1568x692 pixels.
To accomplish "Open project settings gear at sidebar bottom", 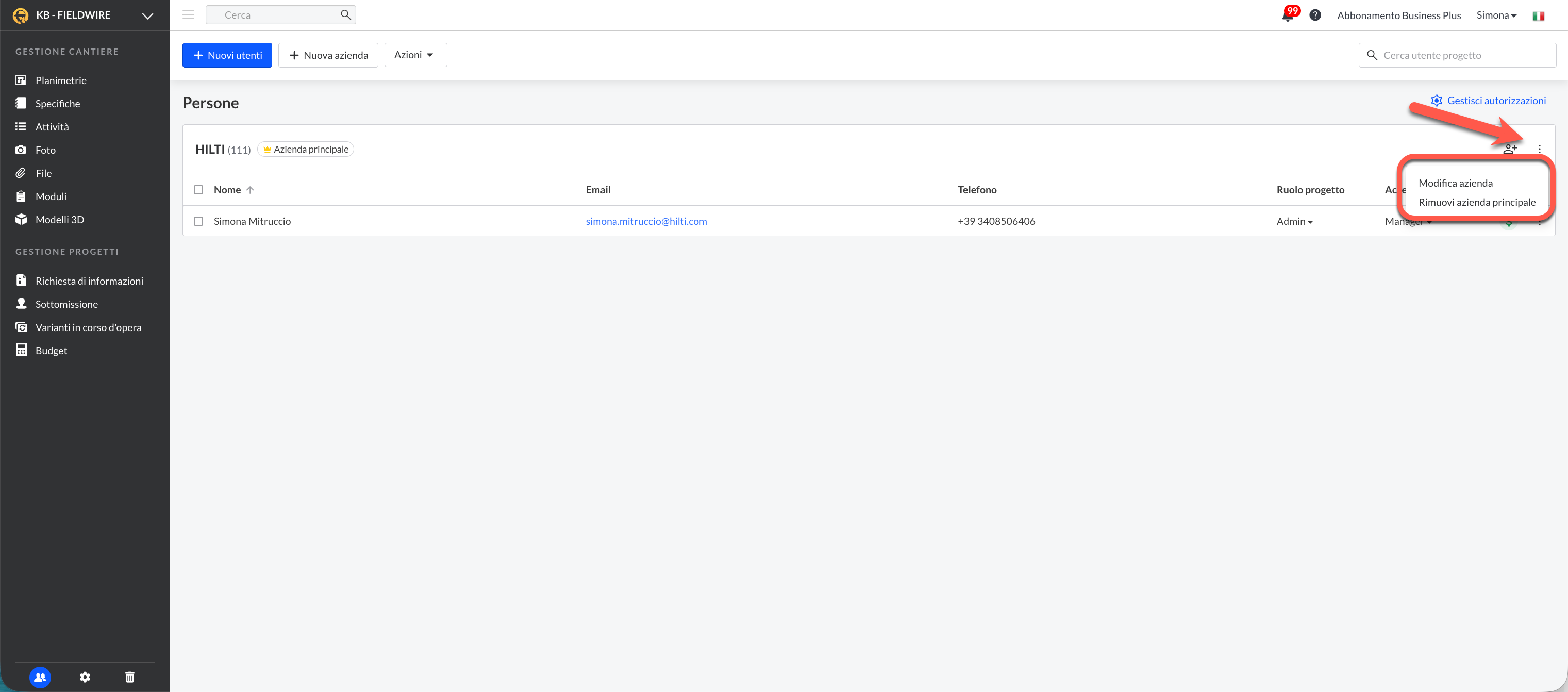I will click(x=85, y=677).
